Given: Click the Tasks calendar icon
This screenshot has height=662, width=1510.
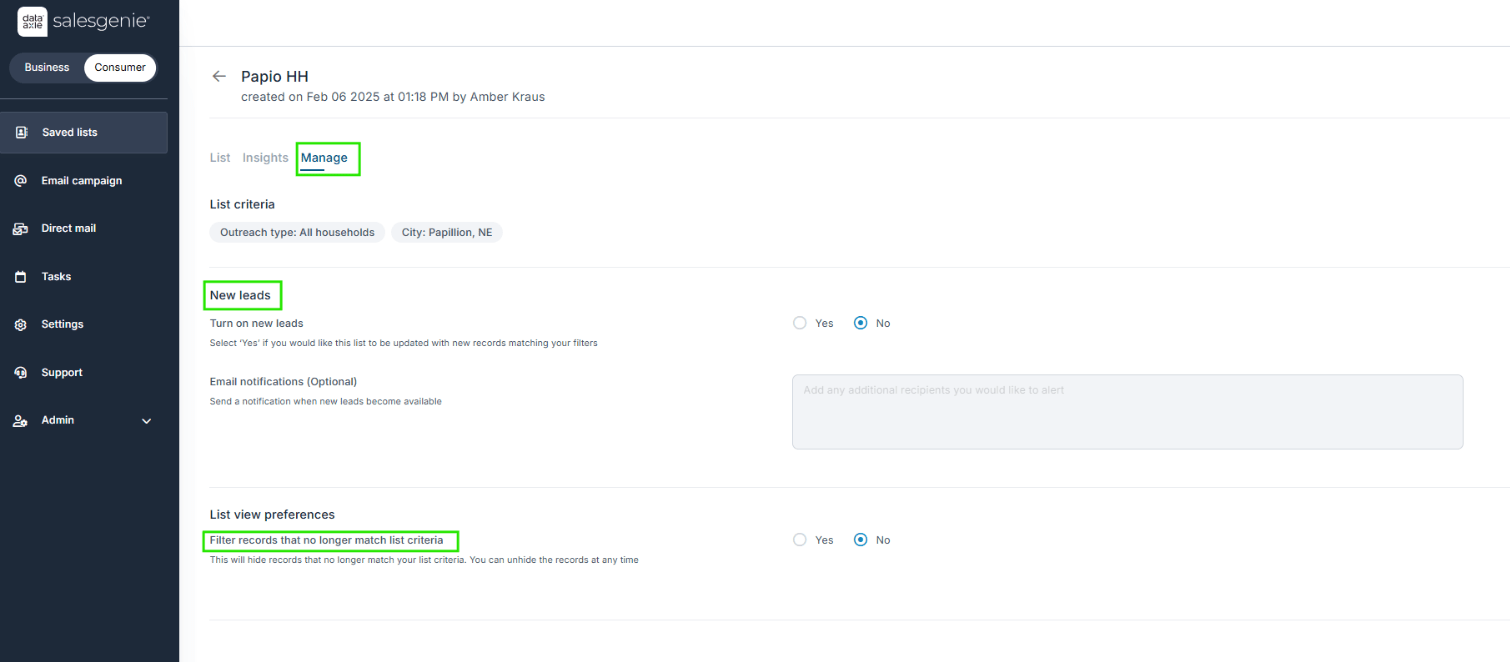Looking at the screenshot, I should pyautogui.click(x=21, y=277).
